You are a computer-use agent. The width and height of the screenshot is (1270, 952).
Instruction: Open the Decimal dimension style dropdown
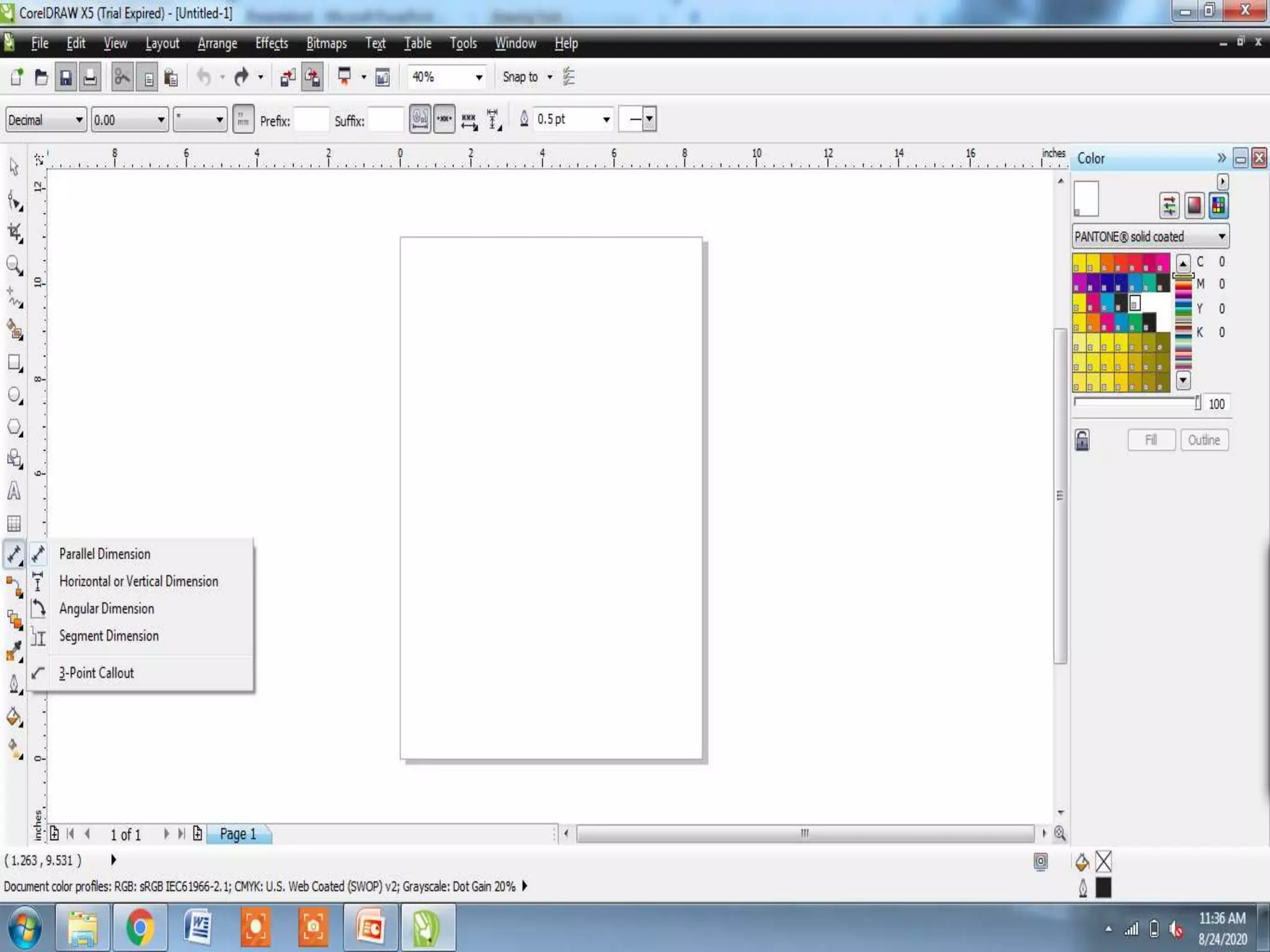point(79,120)
